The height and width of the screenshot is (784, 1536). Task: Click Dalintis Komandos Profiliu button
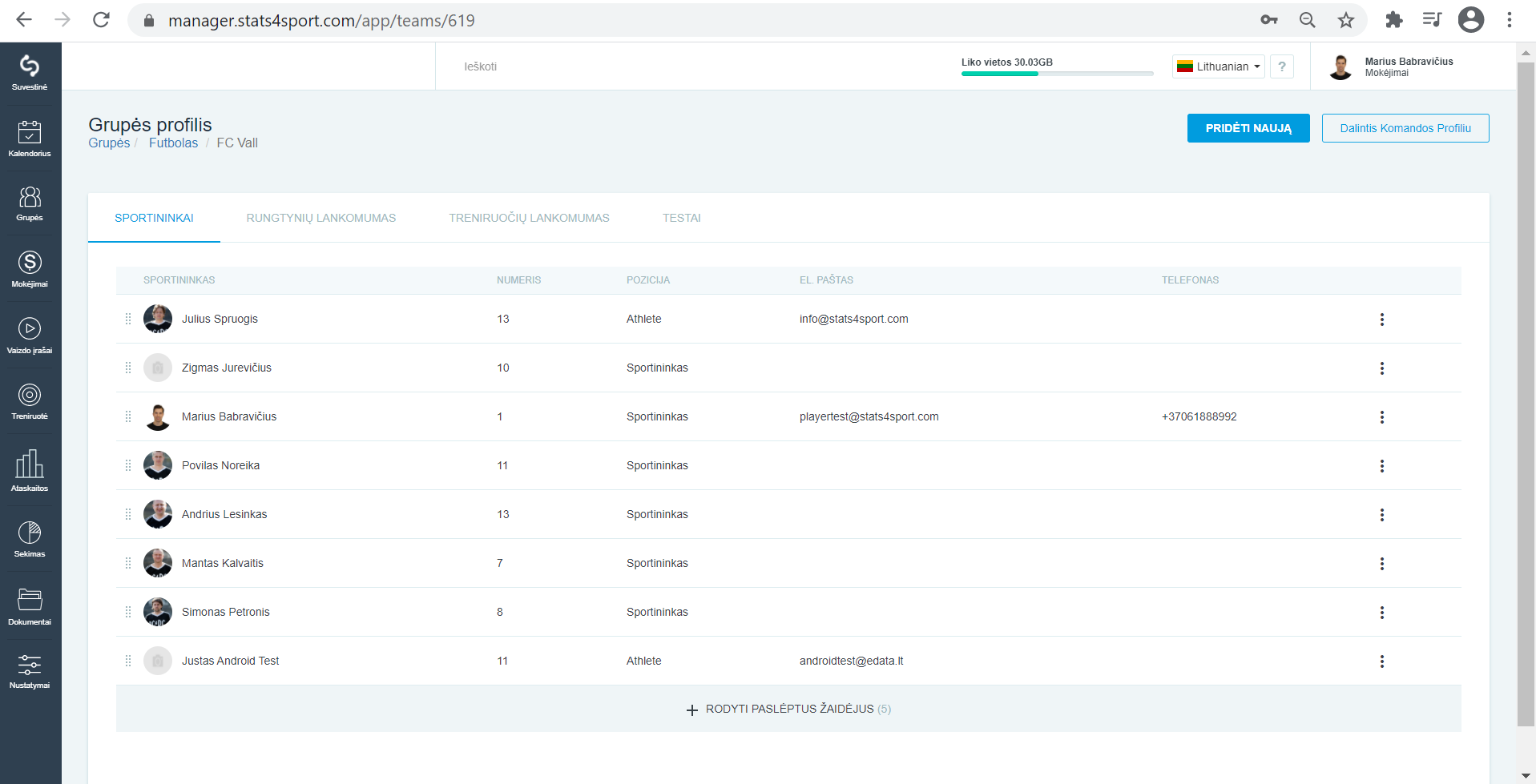1405,128
